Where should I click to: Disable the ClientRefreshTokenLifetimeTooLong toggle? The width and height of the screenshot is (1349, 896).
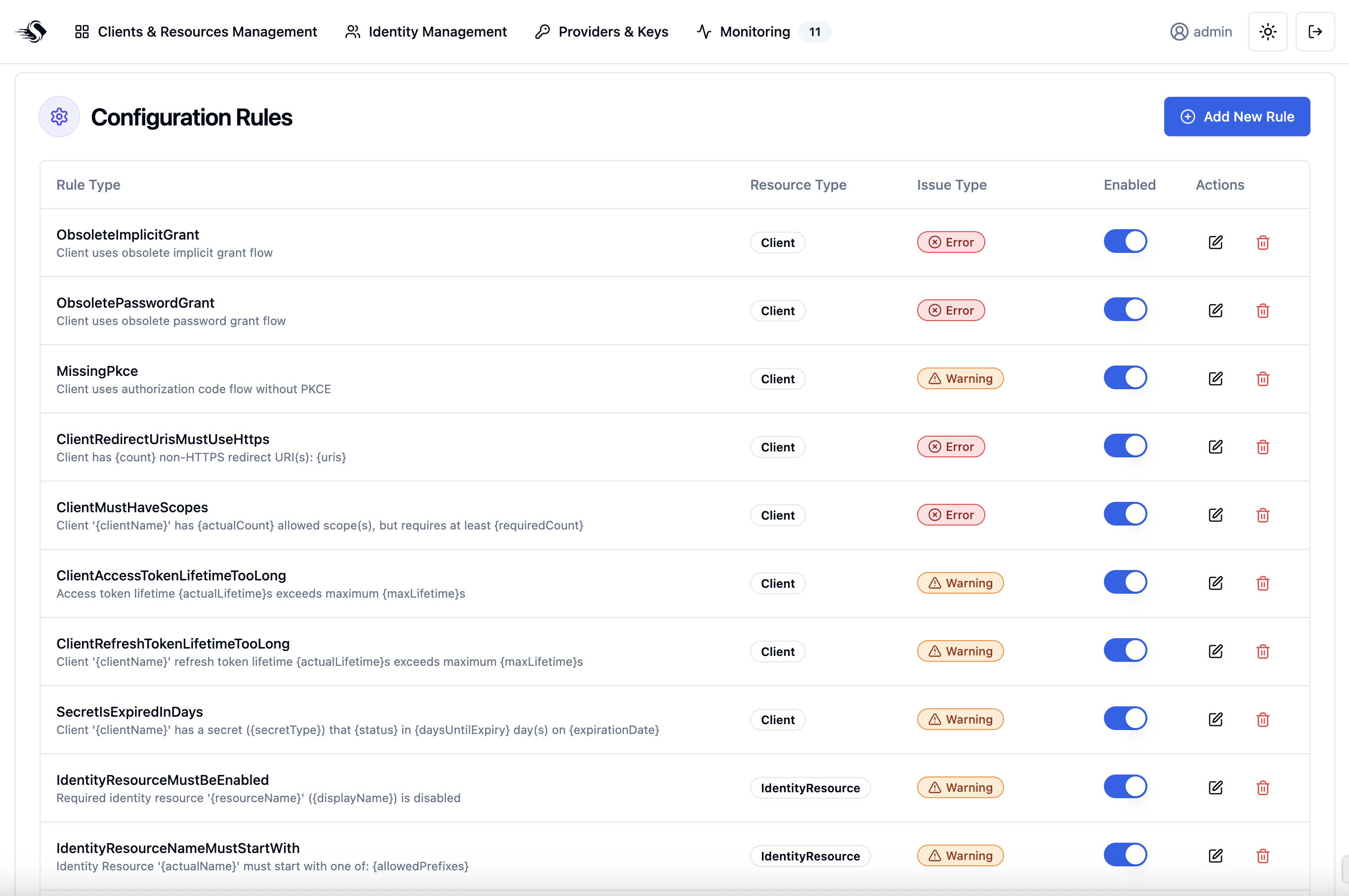[1125, 651]
